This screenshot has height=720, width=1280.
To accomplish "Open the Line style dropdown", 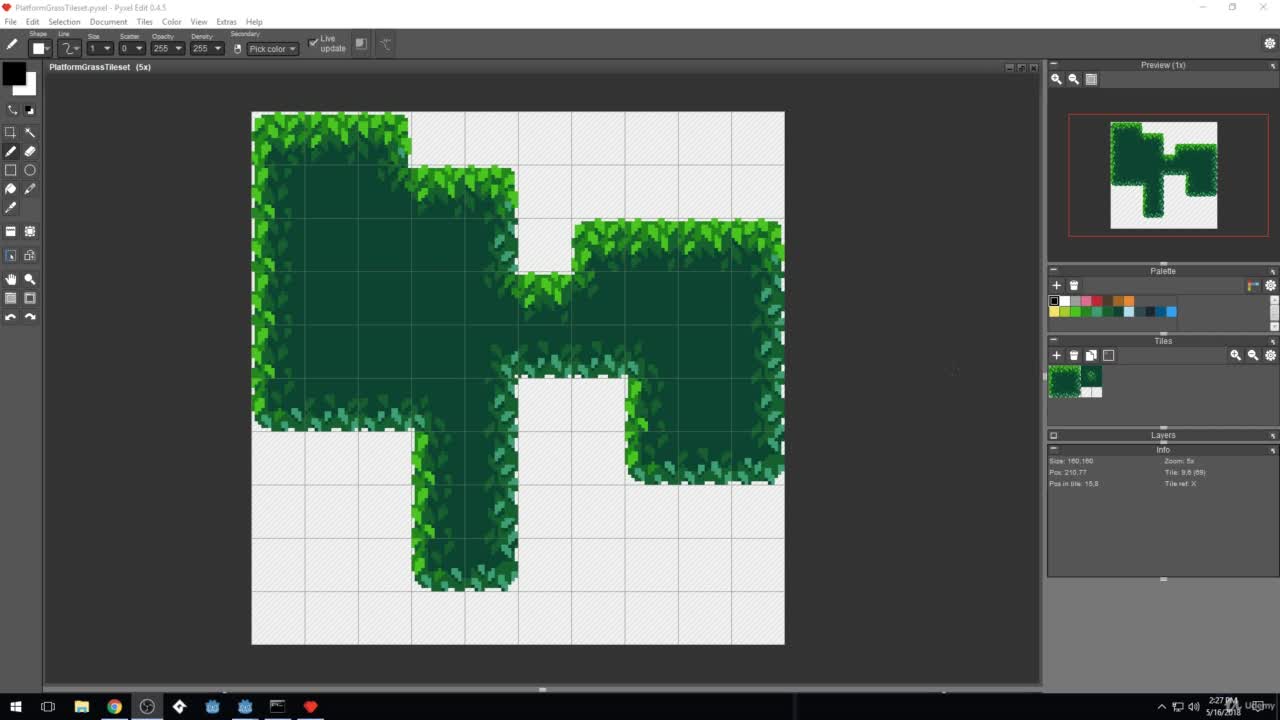I will [x=69, y=48].
